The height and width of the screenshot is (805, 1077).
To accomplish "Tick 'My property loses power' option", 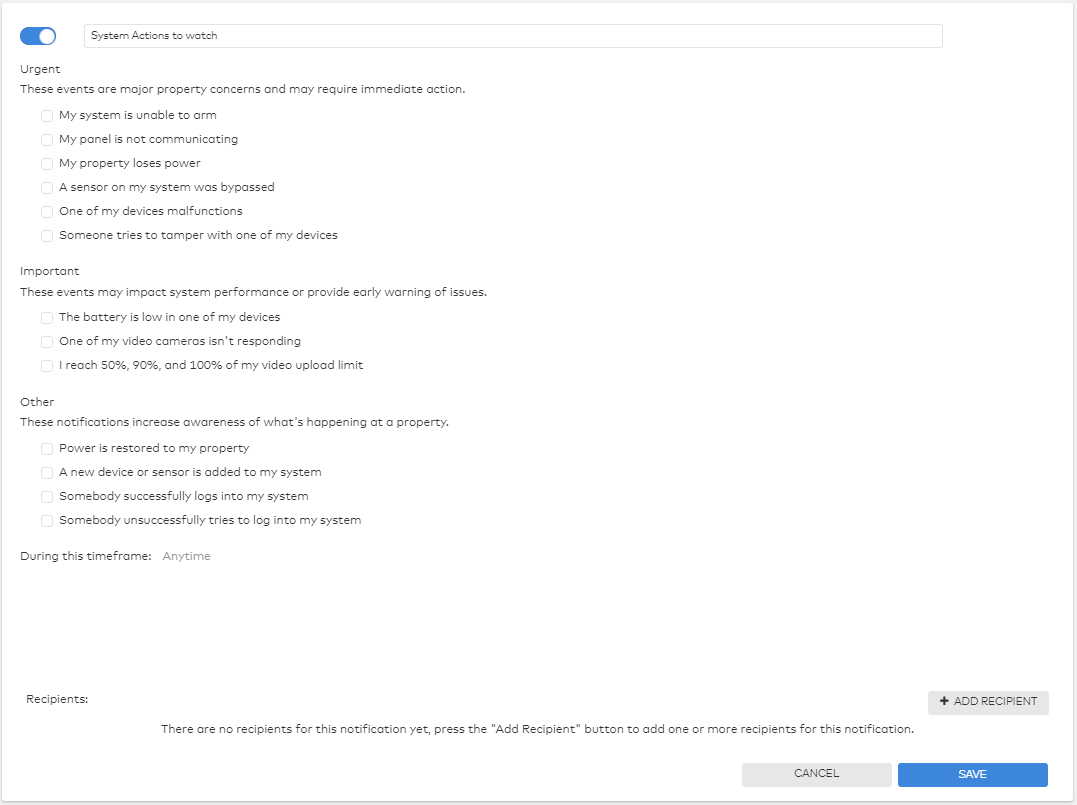I will (47, 163).
